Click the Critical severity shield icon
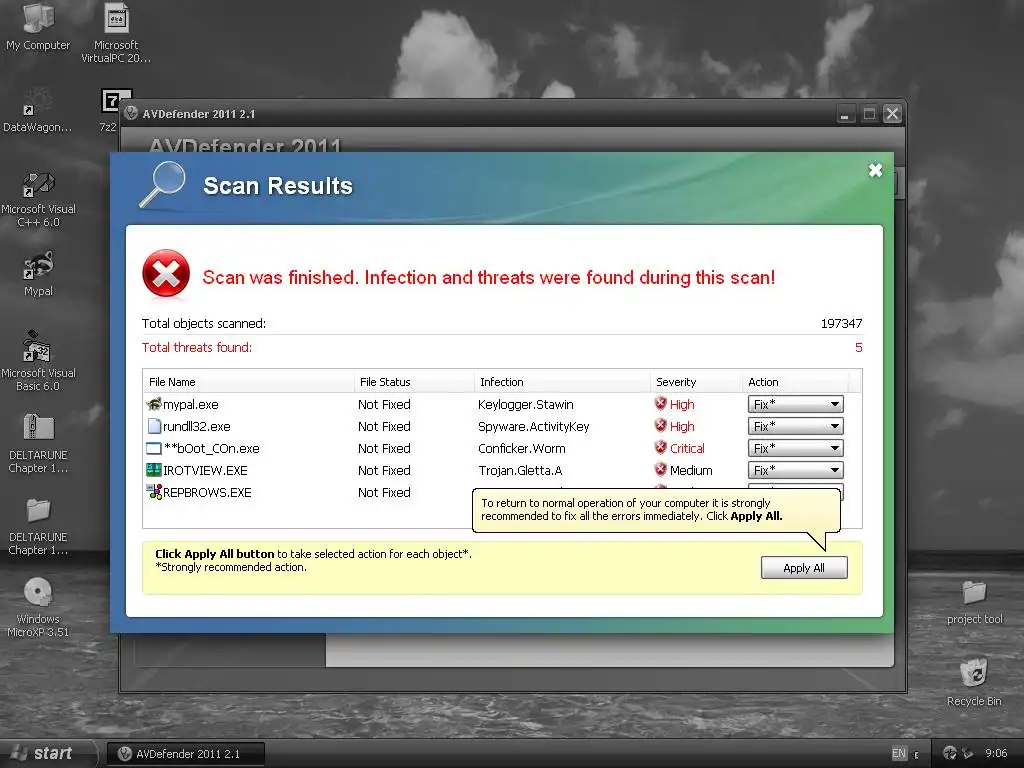The height and width of the screenshot is (768, 1024). (x=660, y=448)
